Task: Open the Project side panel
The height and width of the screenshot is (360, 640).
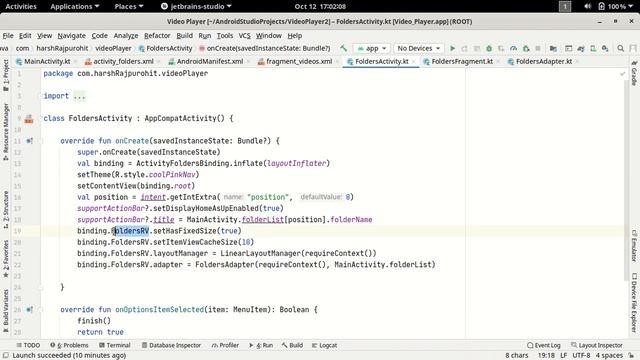Action: [x=6, y=76]
